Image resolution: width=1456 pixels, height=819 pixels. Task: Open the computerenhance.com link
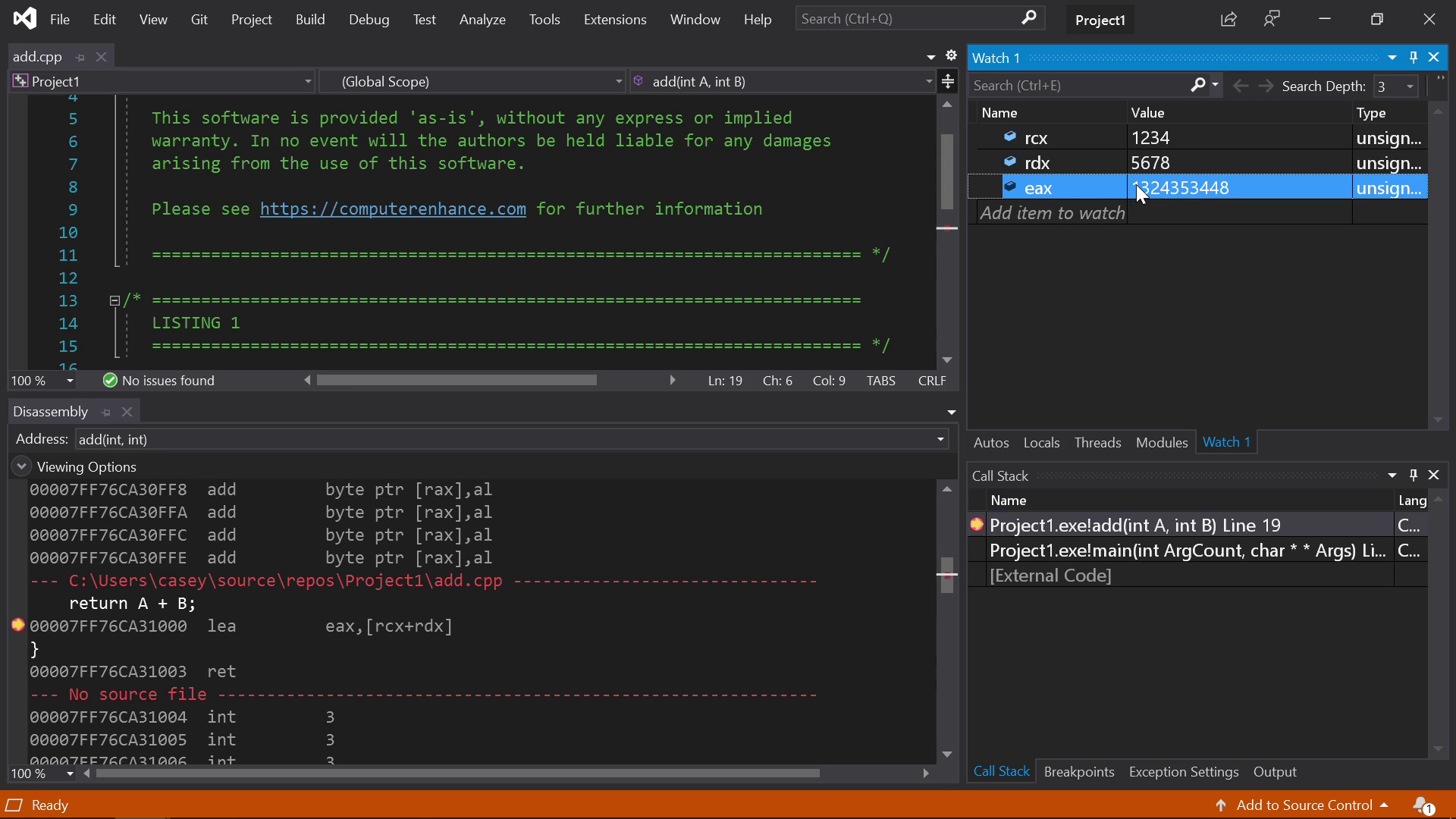click(393, 209)
